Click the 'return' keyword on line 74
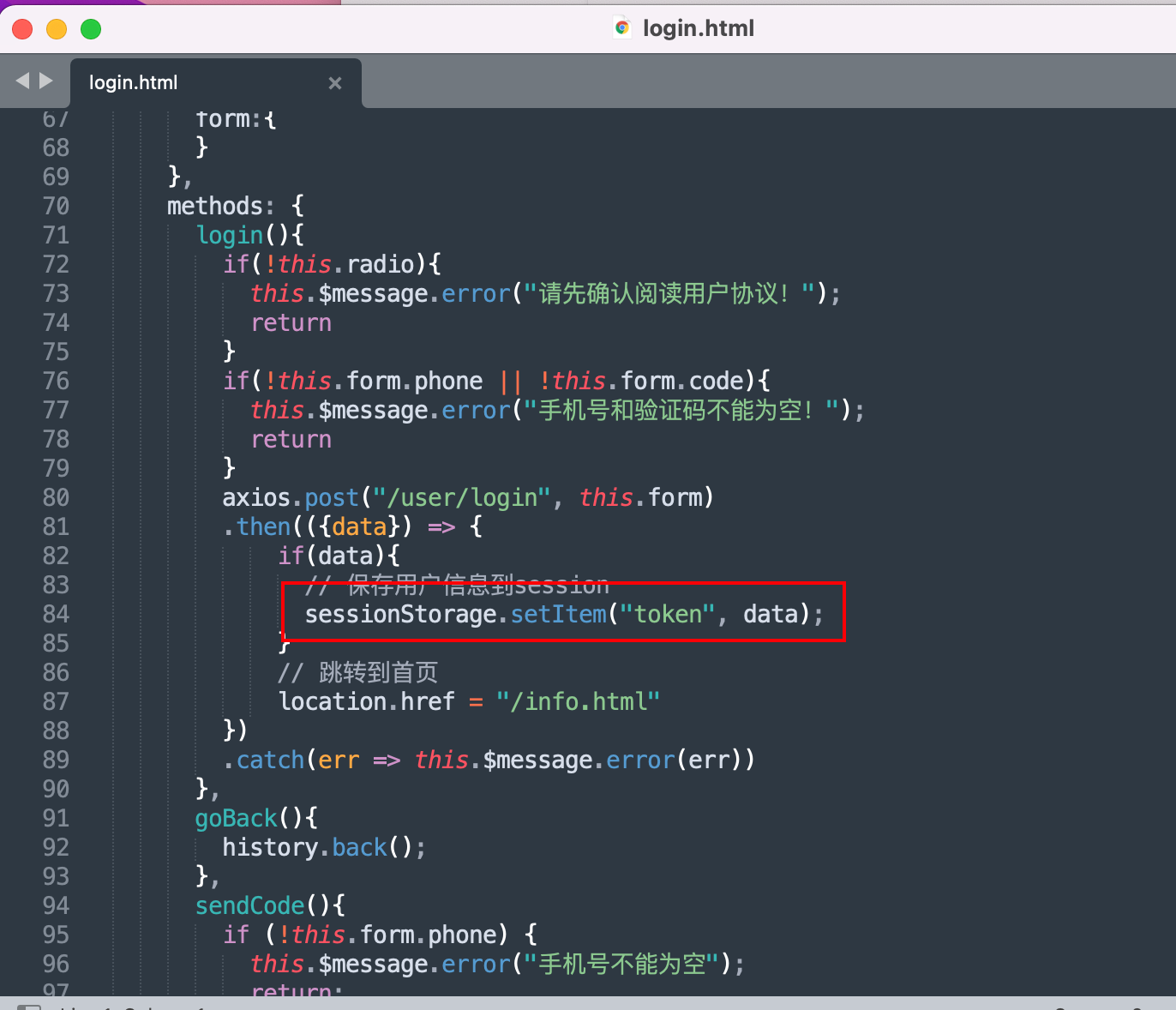Screen dimensions: 1176x1010 coord(291,322)
